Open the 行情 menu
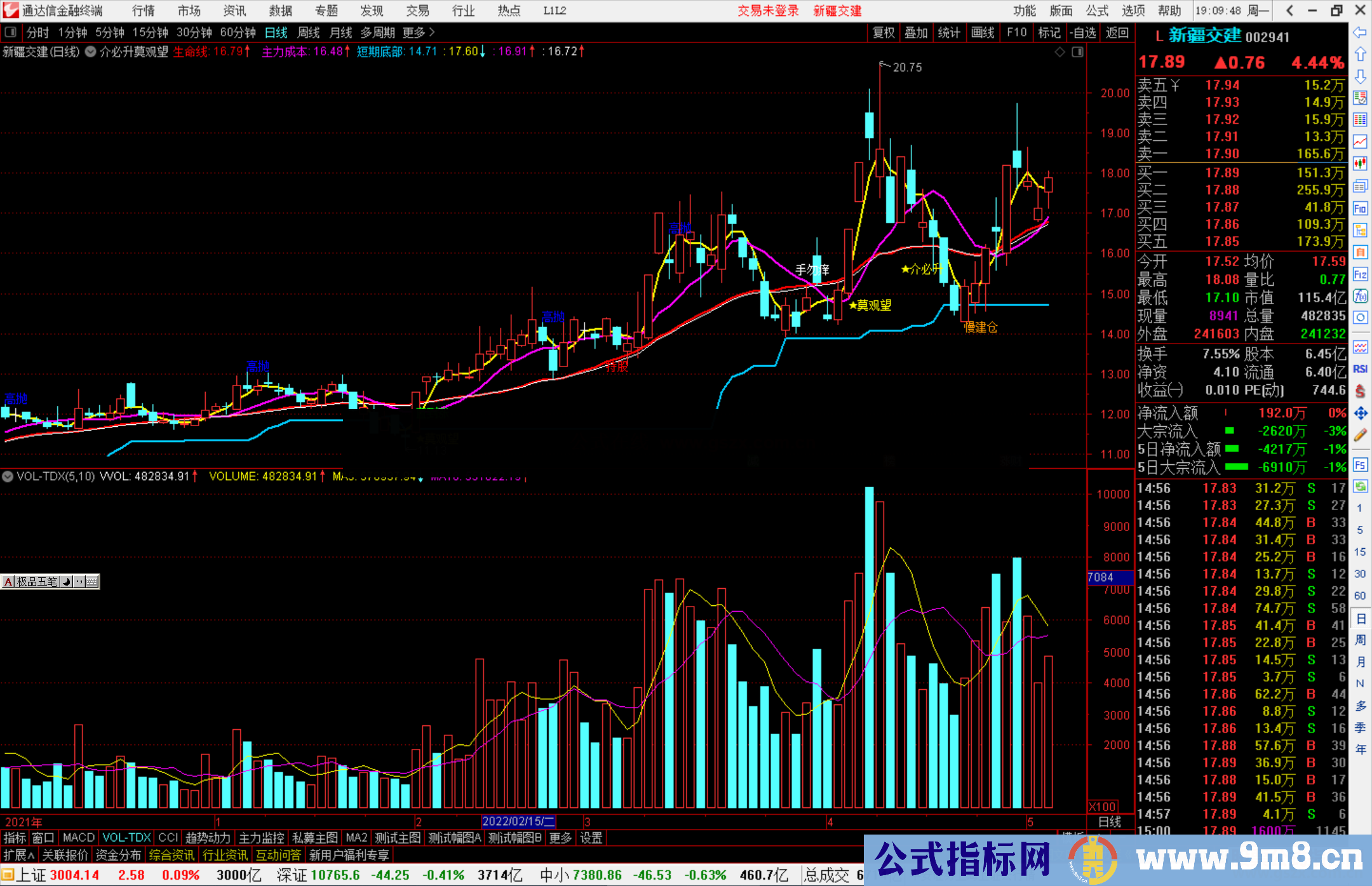Viewport: 1372px width, 886px height. [x=144, y=11]
